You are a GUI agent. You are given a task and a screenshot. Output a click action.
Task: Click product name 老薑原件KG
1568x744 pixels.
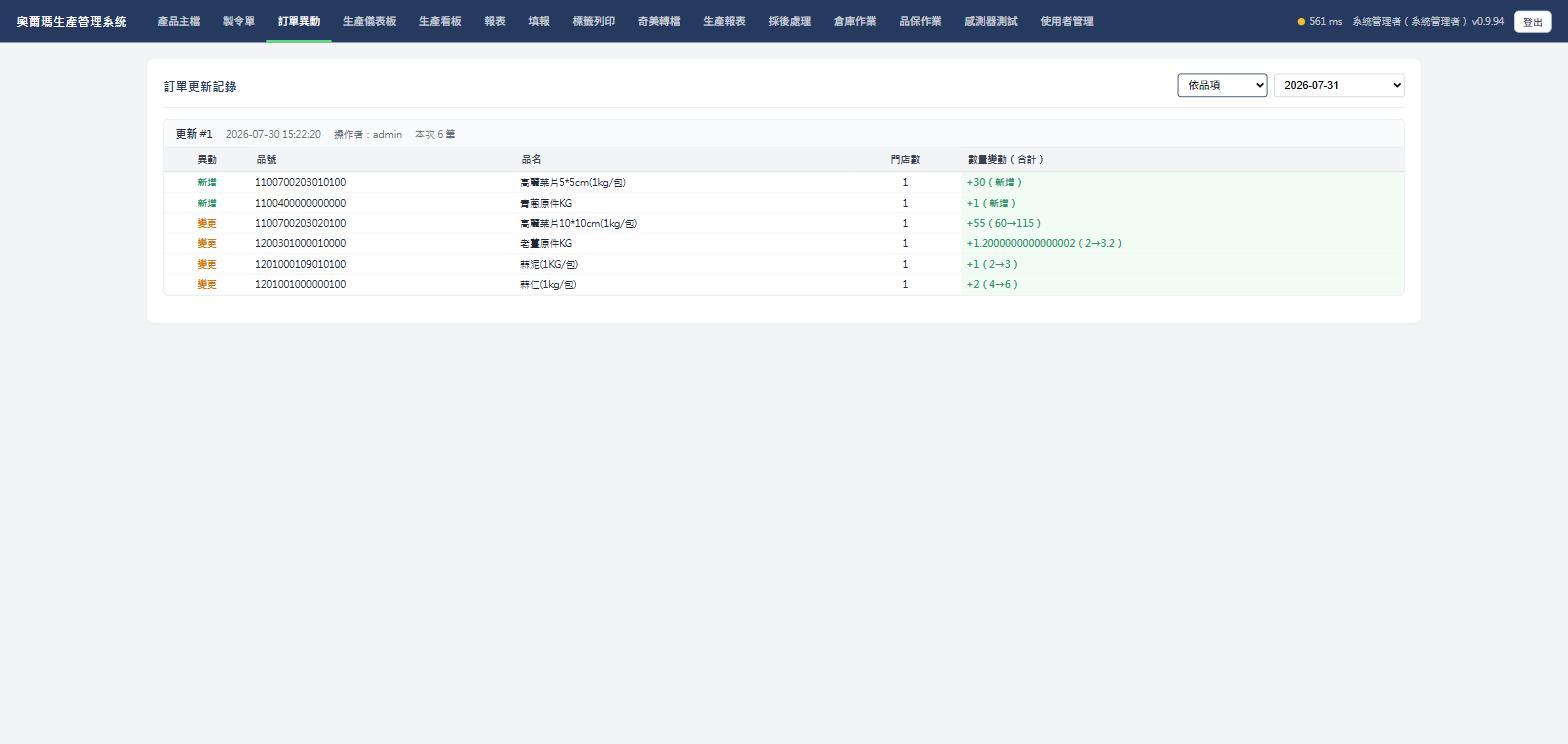coord(546,244)
